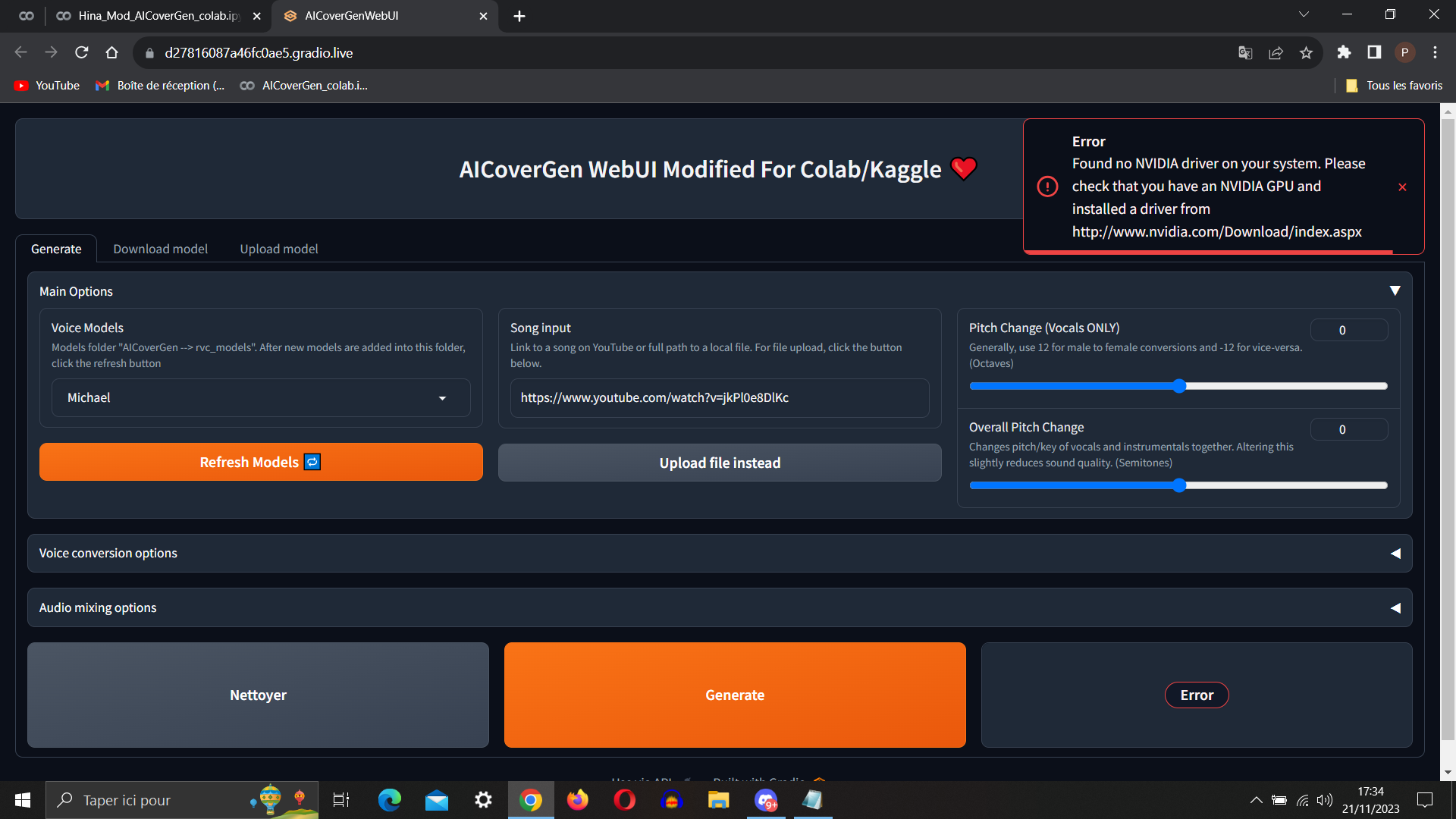This screenshot has width=1456, height=819.
Task: Launch Microsoft Edge from the taskbar
Action: [390, 800]
